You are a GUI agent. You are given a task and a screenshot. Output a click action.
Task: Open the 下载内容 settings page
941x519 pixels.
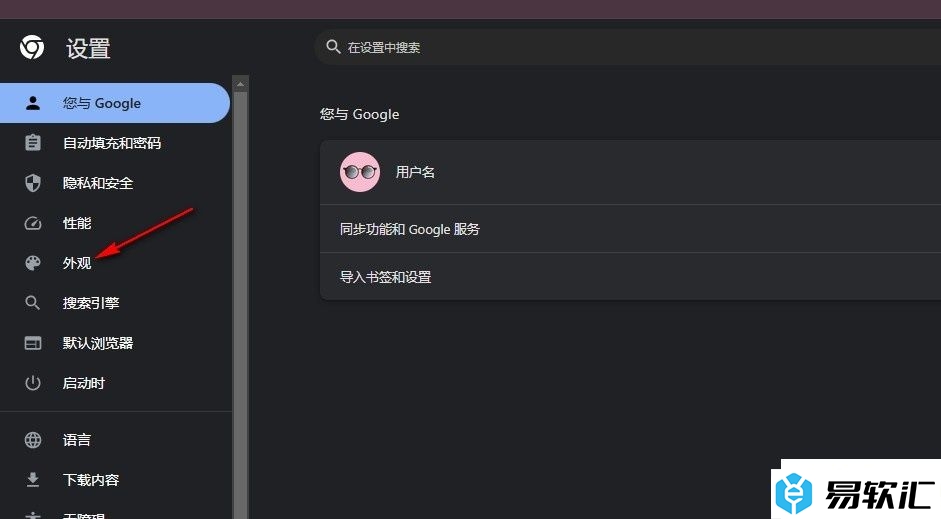pos(115,479)
